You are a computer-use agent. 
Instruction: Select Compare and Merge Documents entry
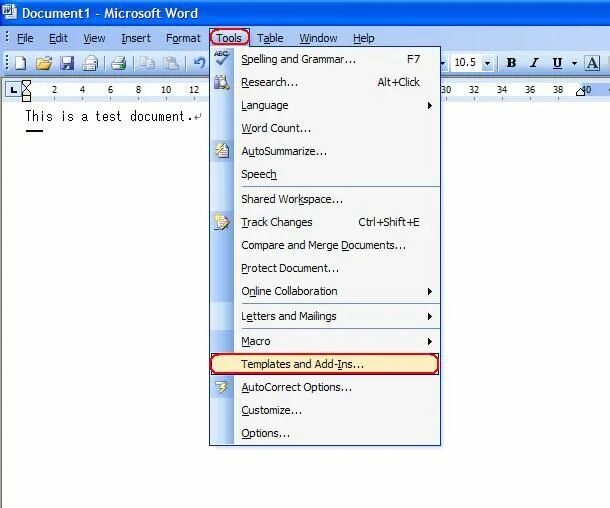pyautogui.click(x=325, y=245)
